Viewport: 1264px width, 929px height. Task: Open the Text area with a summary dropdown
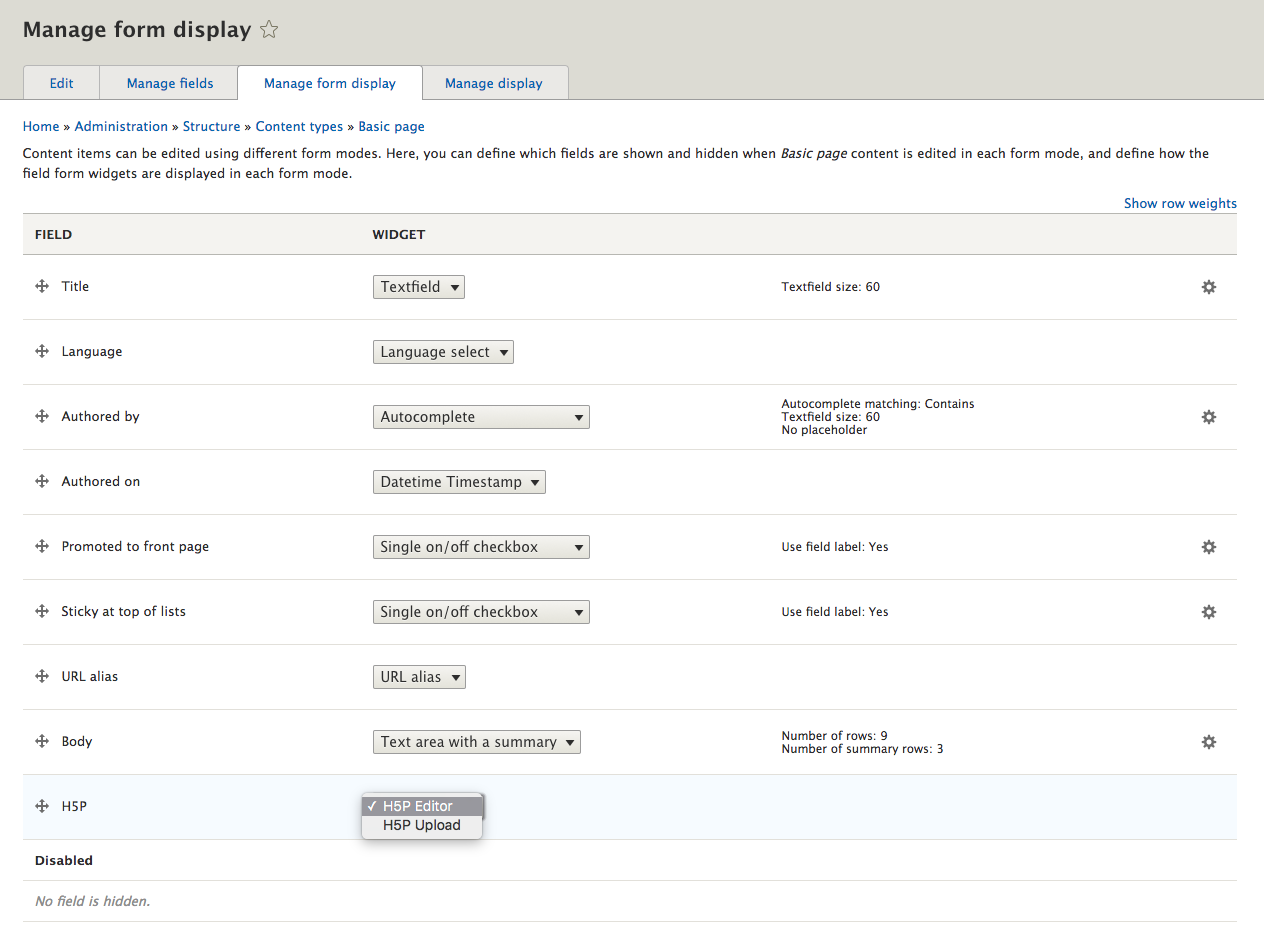(477, 742)
